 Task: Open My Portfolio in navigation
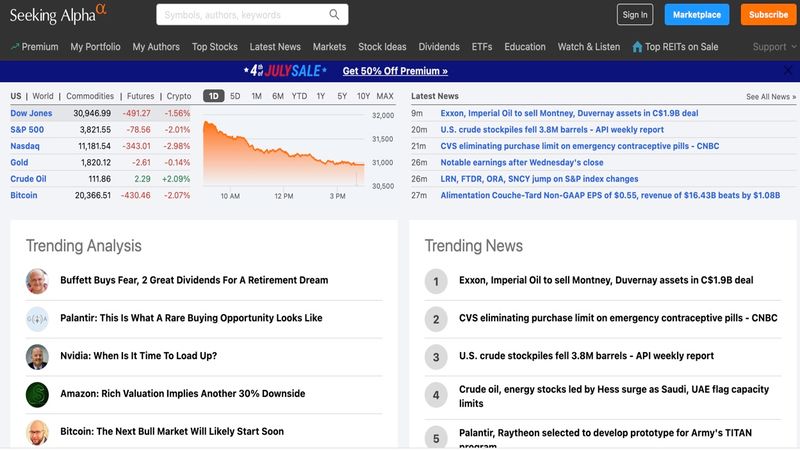pyautogui.click(x=95, y=47)
